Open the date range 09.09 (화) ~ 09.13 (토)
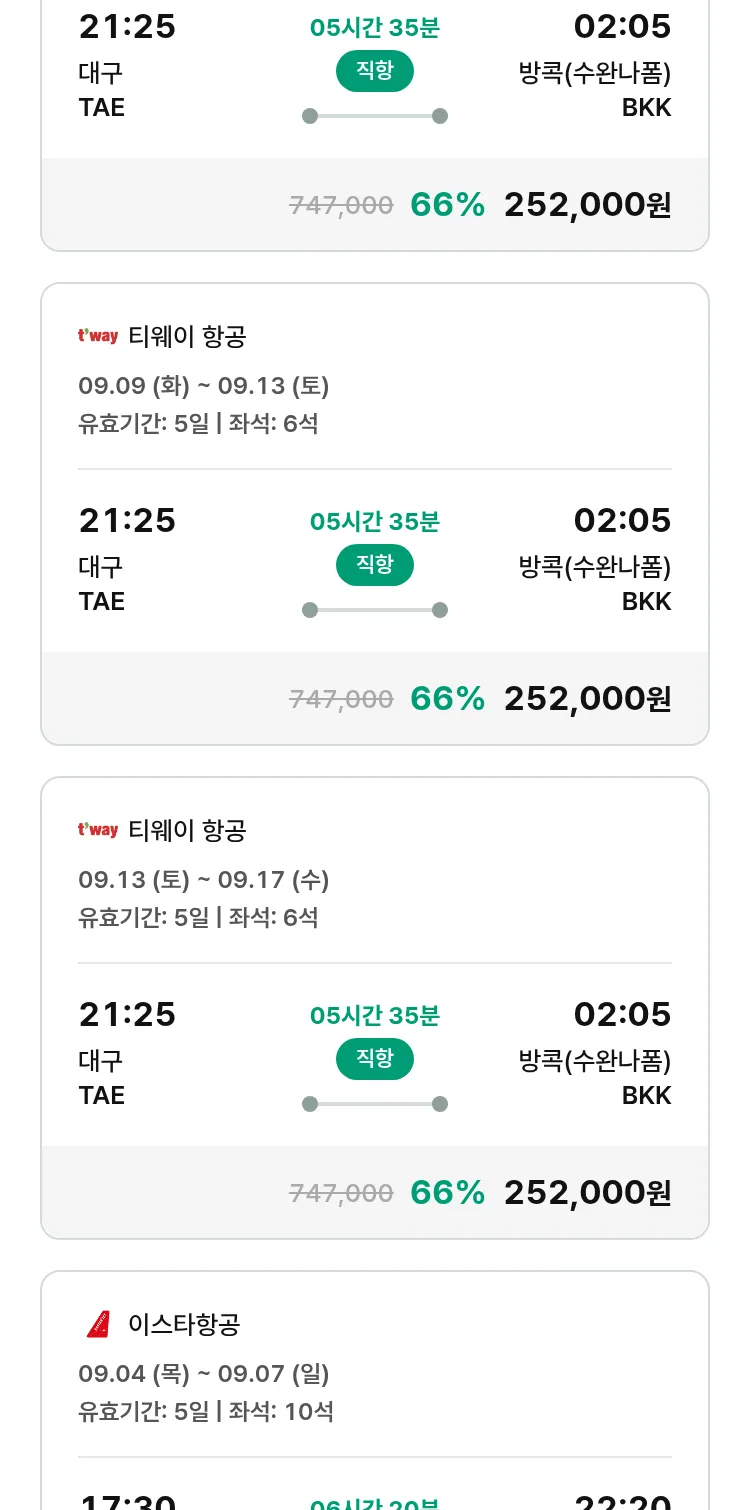The image size is (750, 1510). 204,386
